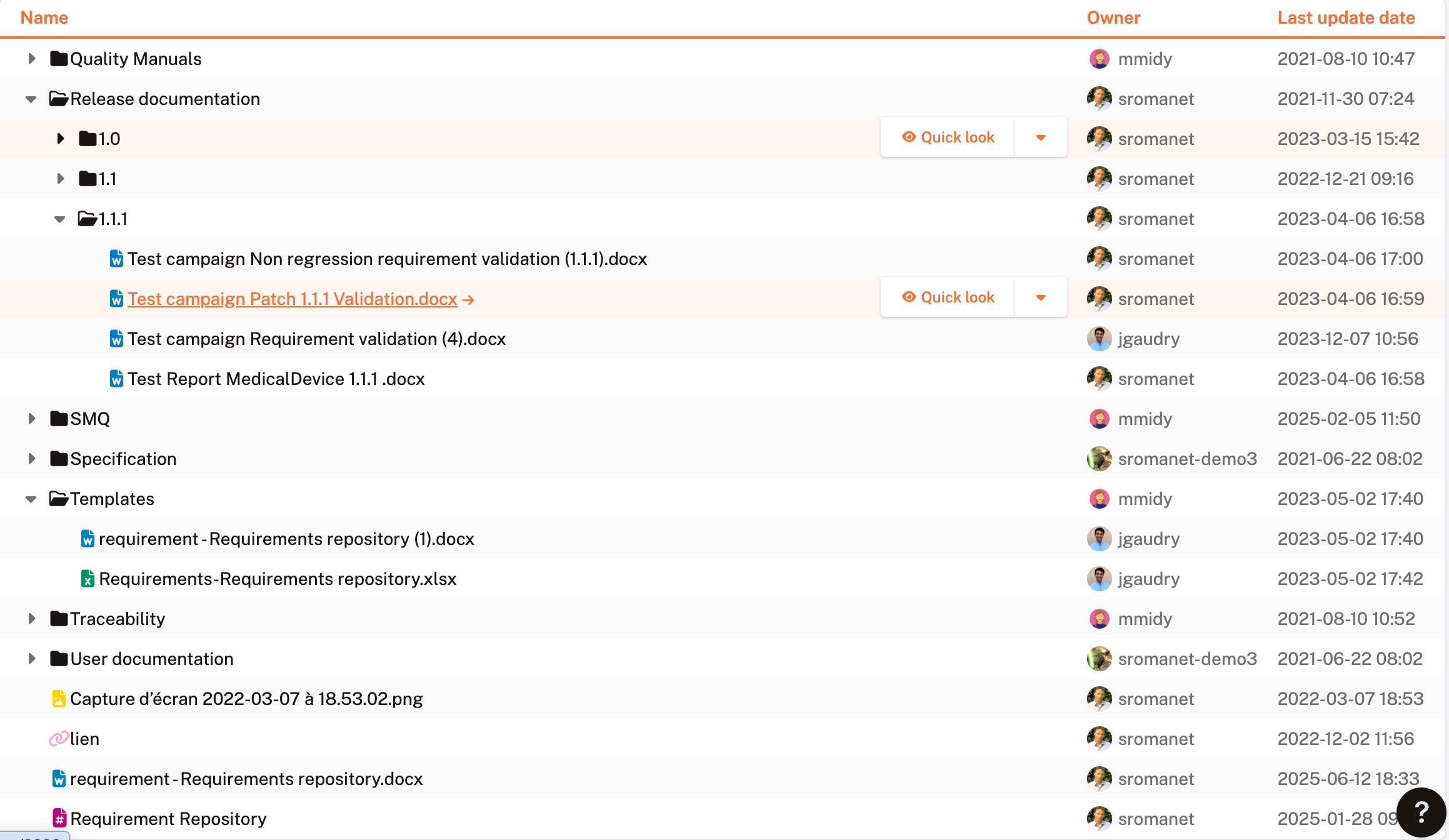Quick look the 1.0 folder
The width and height of the screenshot is (1449, 840).
click(948, 137)
